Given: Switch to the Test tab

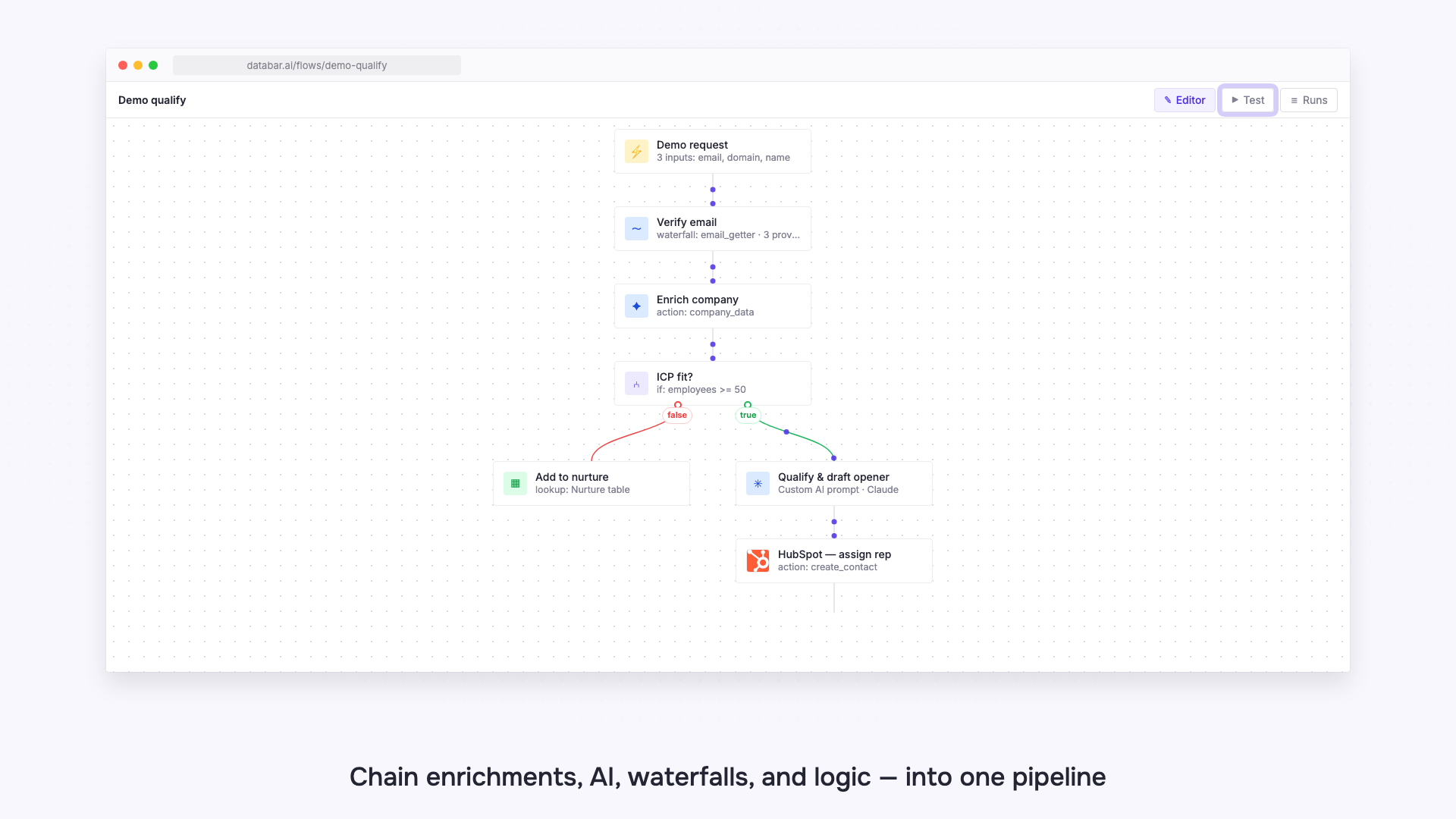Looking at the screenshot, I should [x=1247, y=100].
